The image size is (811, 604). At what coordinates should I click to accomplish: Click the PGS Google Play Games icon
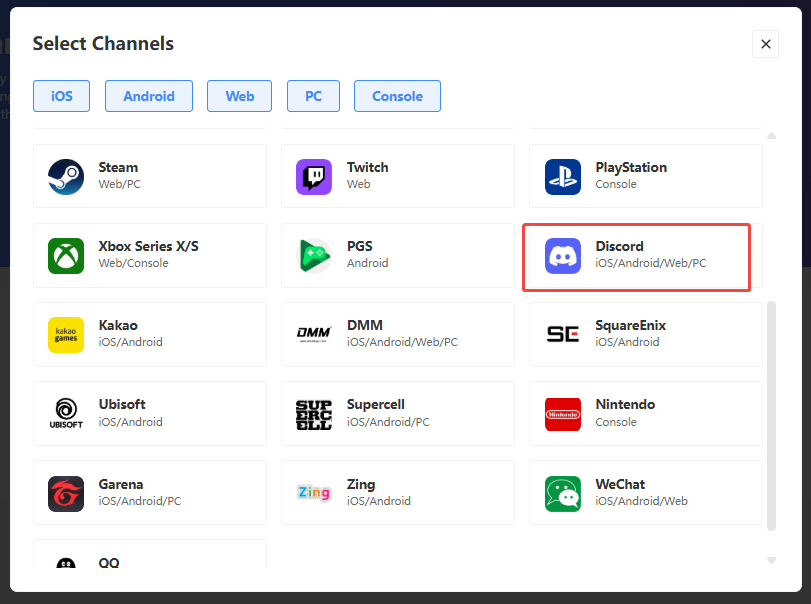pos(314,255)
